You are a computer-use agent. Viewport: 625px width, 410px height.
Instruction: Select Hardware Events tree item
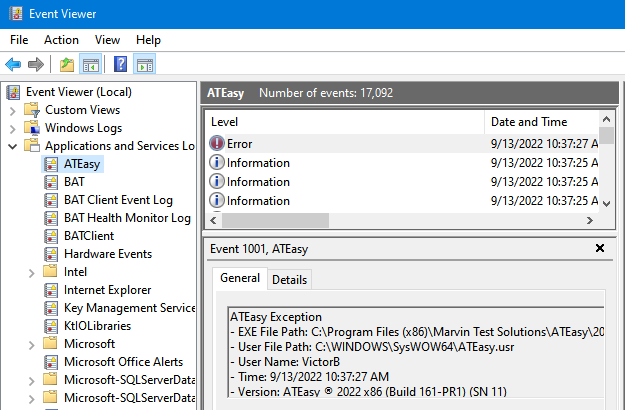[x=108, y=254]
